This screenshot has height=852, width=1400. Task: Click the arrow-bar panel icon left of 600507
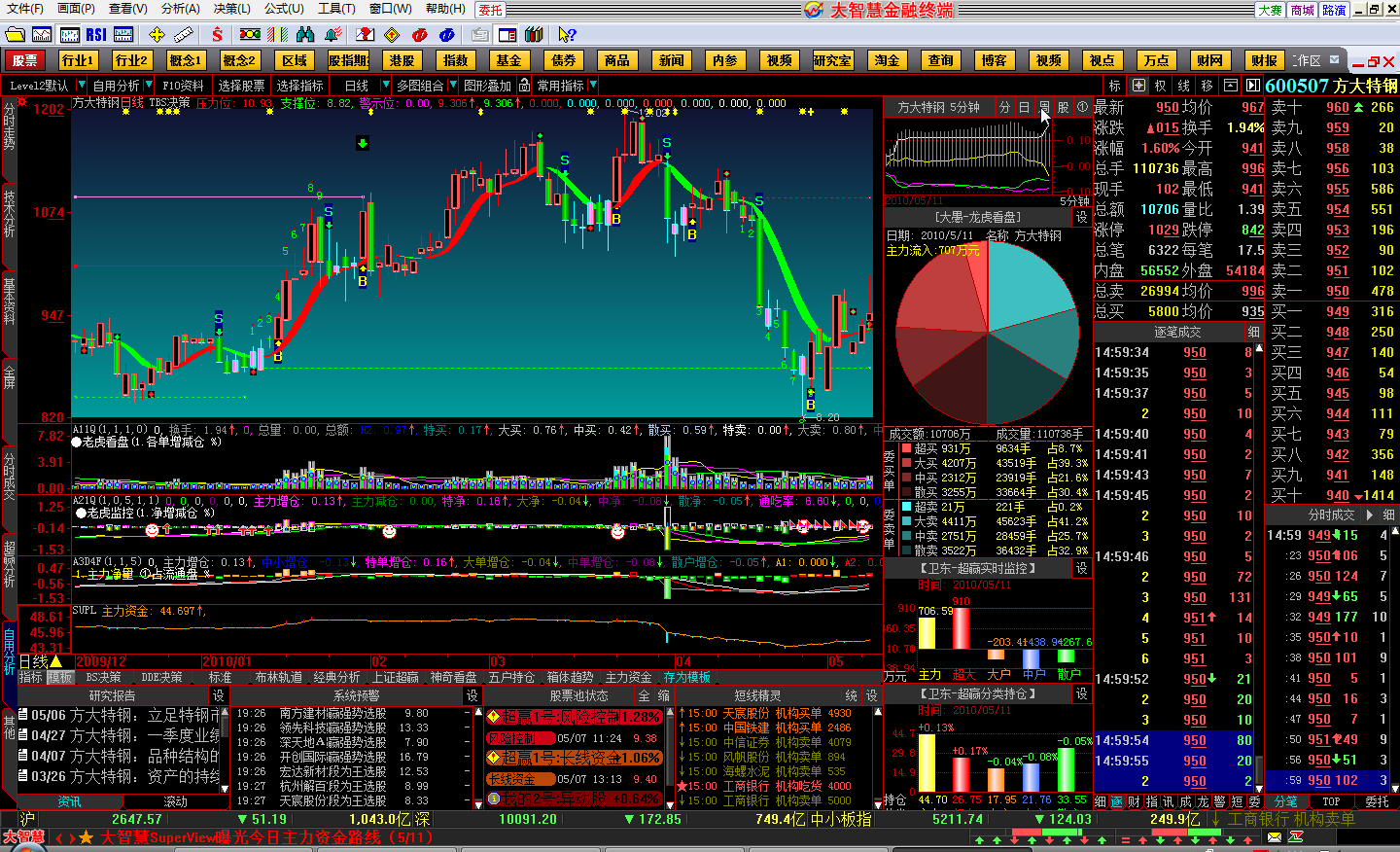click(x=1253, y=86)
